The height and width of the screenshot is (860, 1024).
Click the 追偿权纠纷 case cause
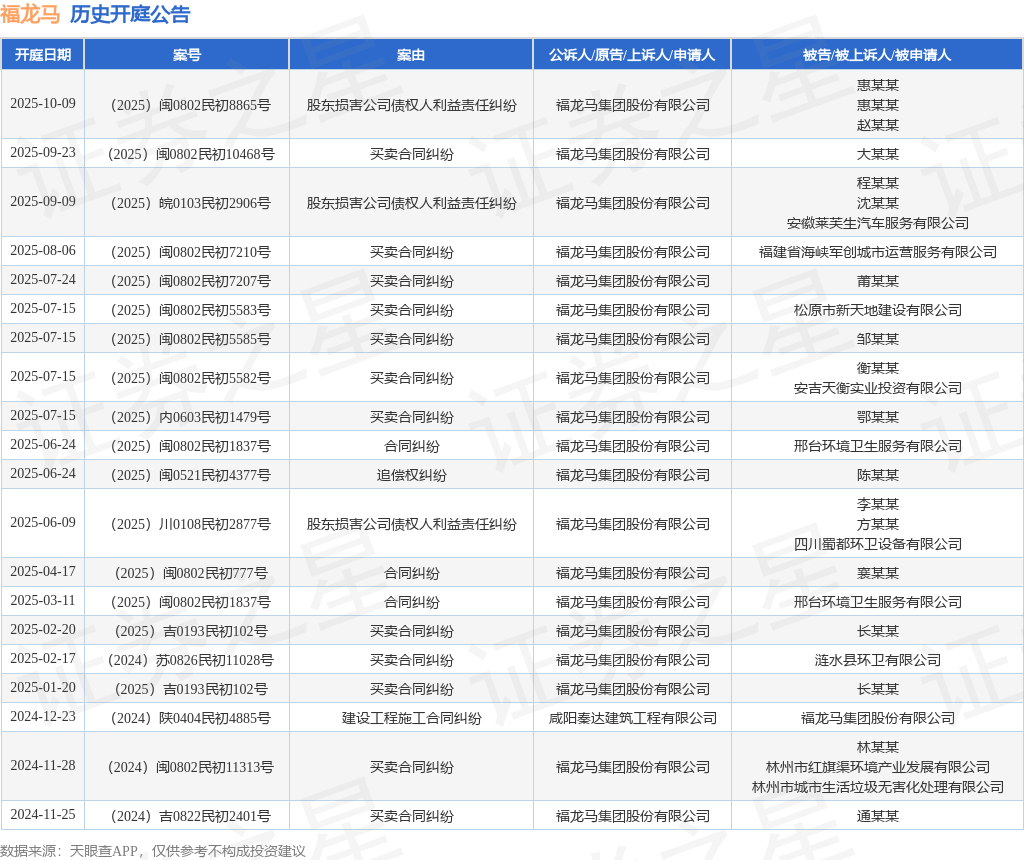coord(411,475)
